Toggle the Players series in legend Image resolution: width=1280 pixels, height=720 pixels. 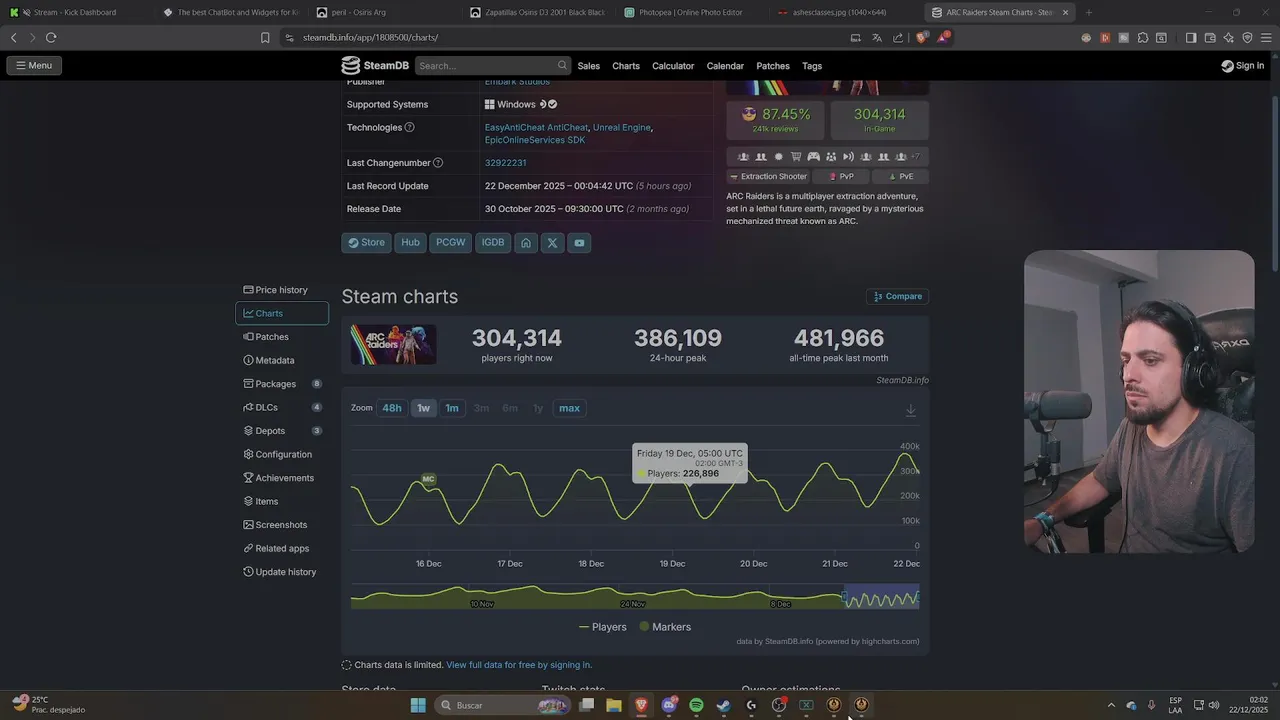point(603,627)
